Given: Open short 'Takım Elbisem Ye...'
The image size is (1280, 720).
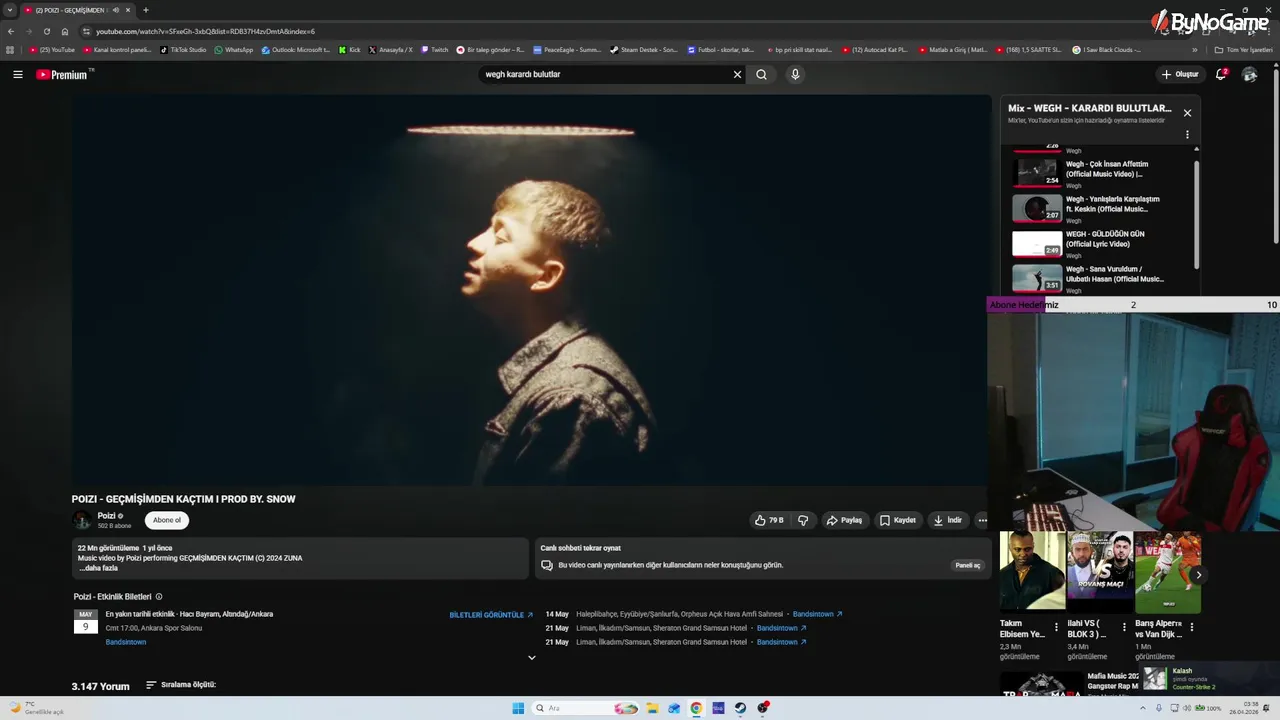Looking at the screenshot, I should (x=1032, y=571).
